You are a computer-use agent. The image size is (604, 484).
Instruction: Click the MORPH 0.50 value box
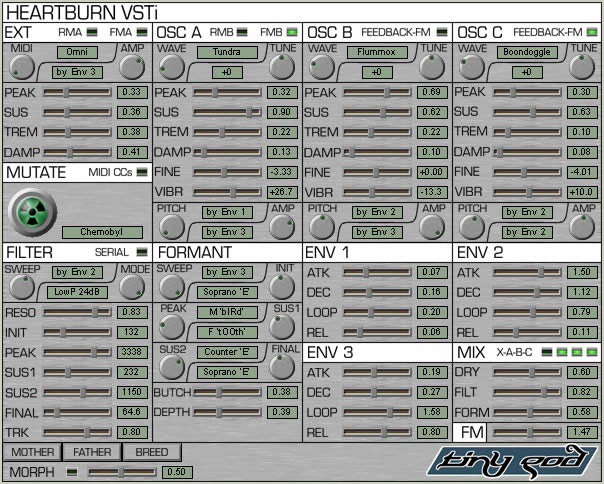(x=177, y=472)
